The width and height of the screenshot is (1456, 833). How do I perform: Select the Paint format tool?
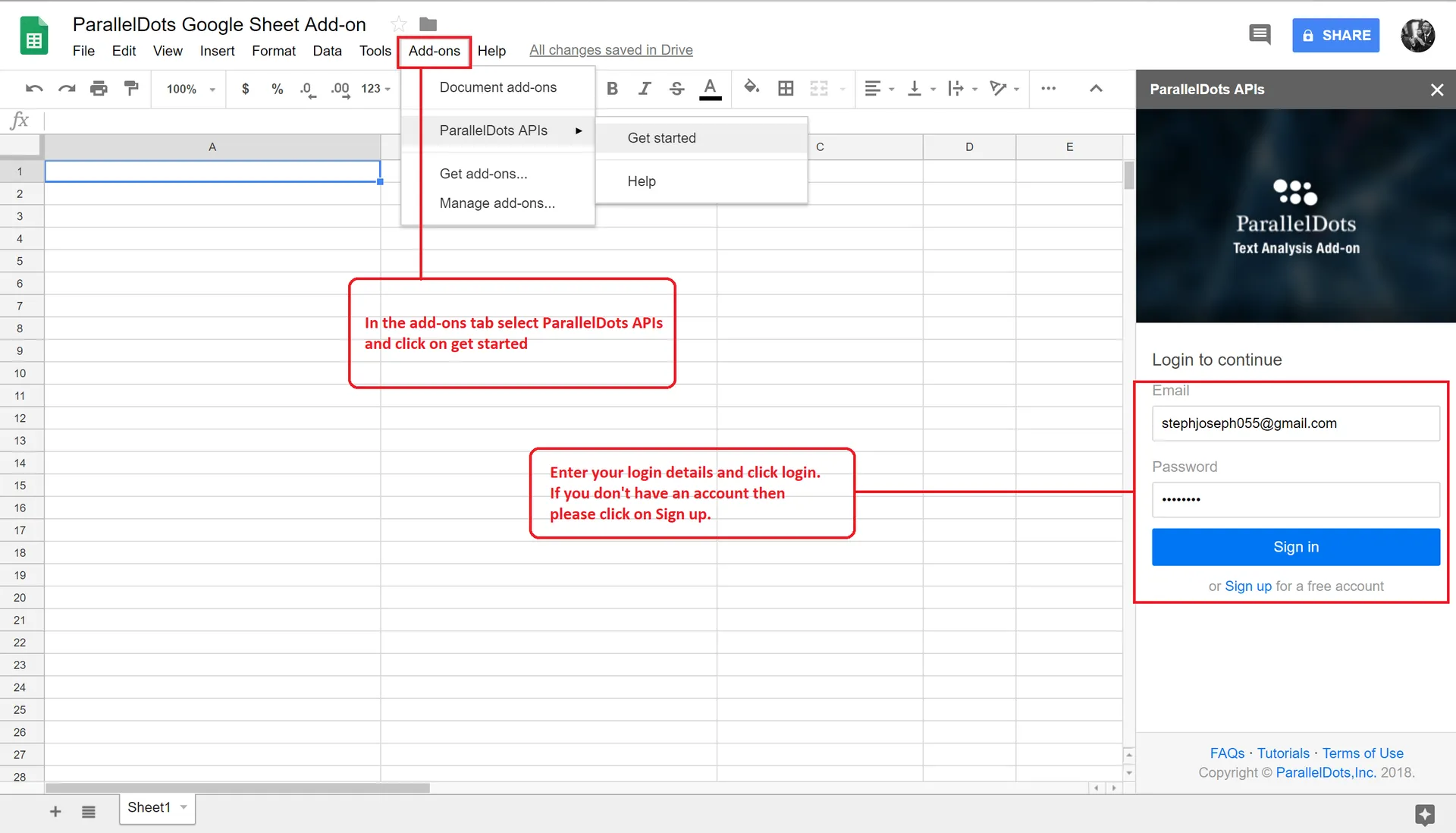tap(131, 89)
